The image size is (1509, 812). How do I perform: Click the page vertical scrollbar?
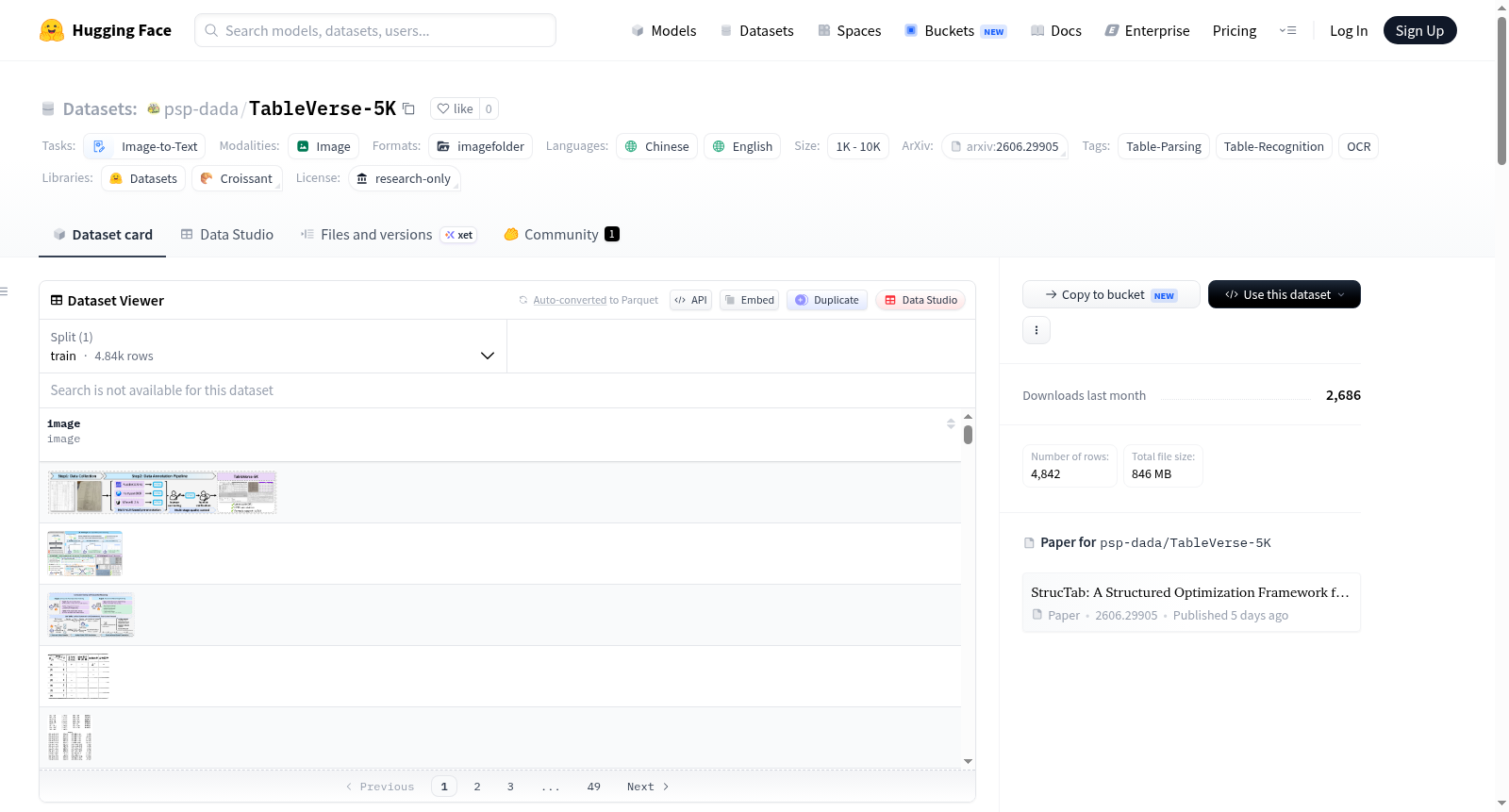[x=1501, y=91]
